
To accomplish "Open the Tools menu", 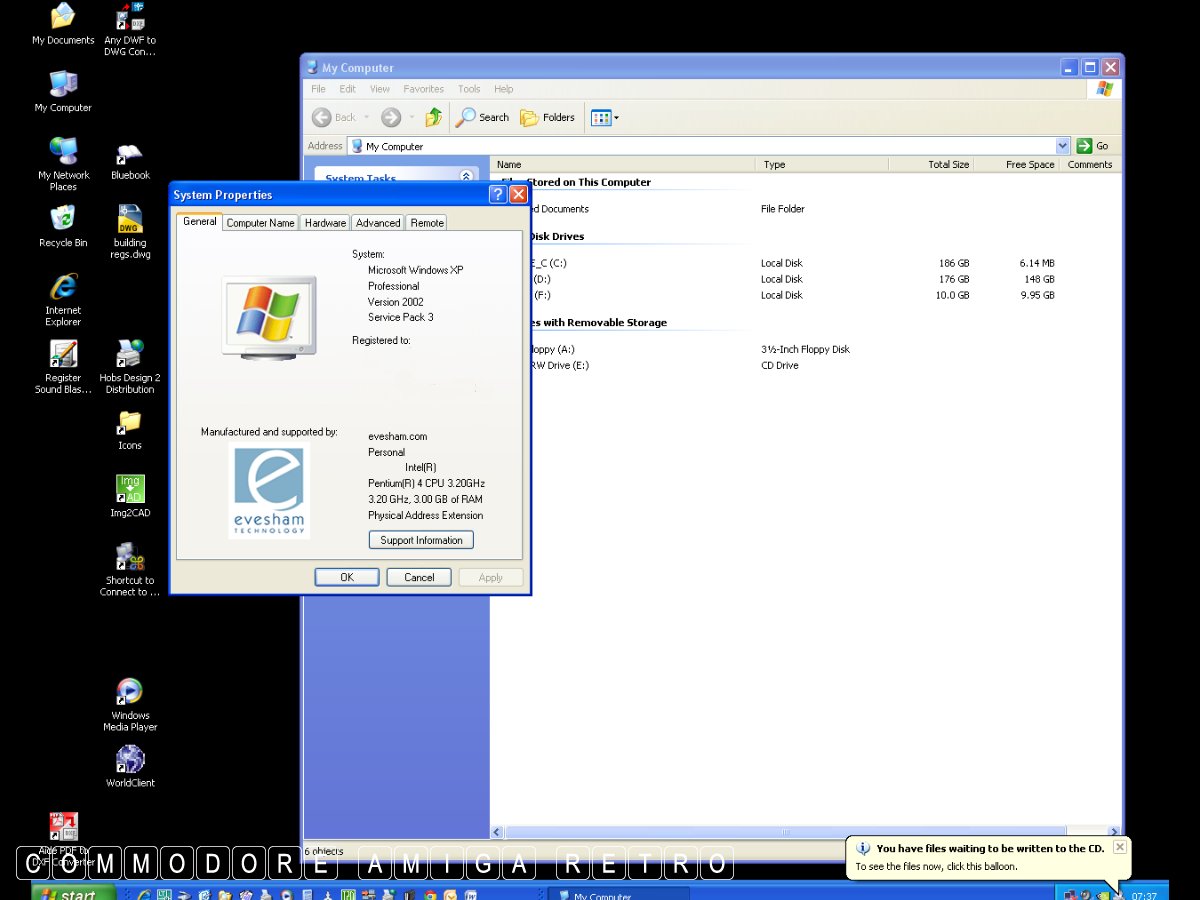I will tap(469, 89).
